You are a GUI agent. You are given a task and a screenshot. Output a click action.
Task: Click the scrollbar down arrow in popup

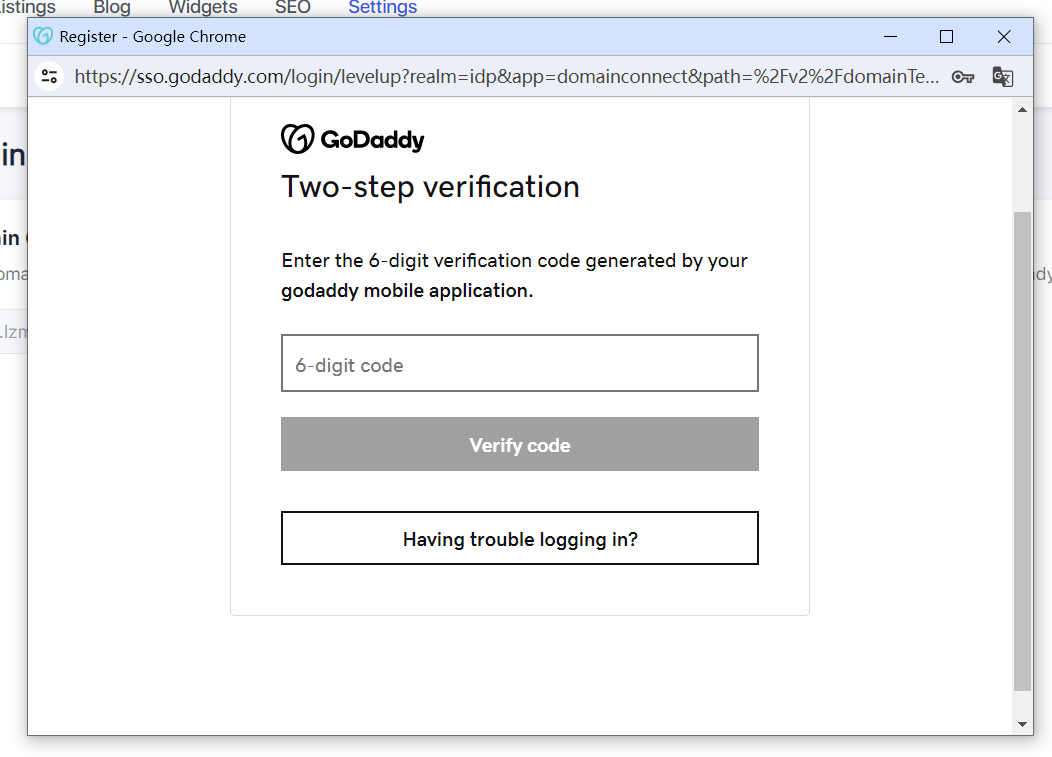pos(1022,724)
